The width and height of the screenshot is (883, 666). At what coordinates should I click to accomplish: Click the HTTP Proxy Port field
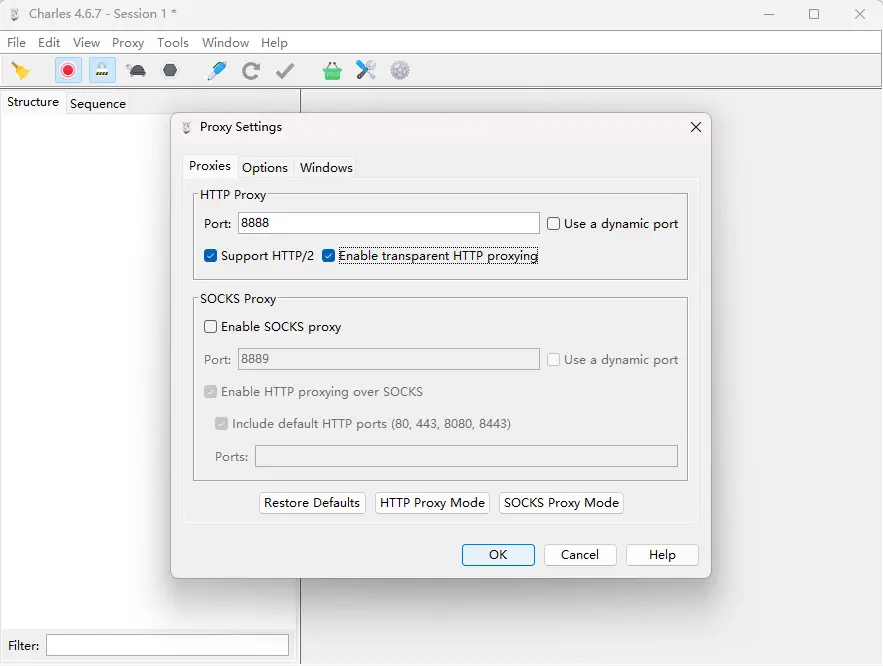[x=389, y=223]
